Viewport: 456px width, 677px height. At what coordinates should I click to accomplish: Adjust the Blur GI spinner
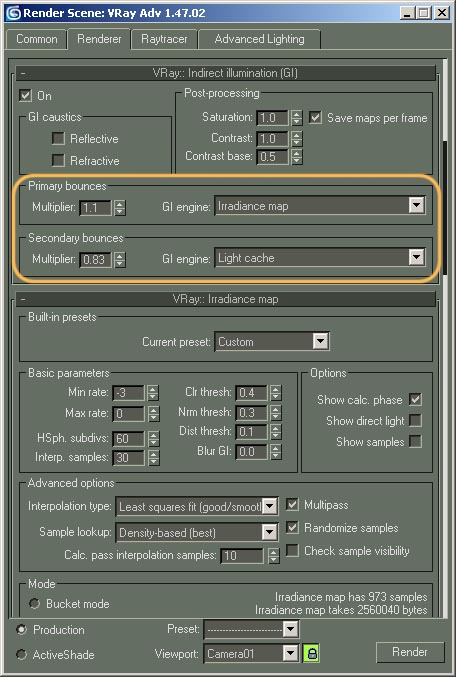(276, 452)
